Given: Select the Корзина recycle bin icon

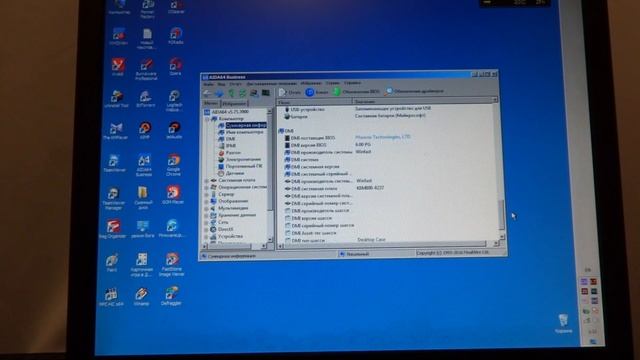Looking at the screenshot, I should [x=563, y=324].
